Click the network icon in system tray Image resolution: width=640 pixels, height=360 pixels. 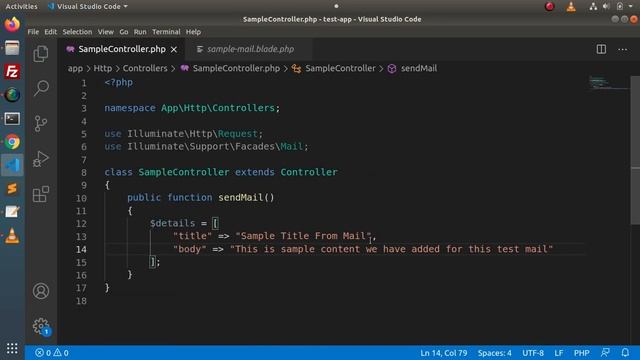[x=593, y=6]
